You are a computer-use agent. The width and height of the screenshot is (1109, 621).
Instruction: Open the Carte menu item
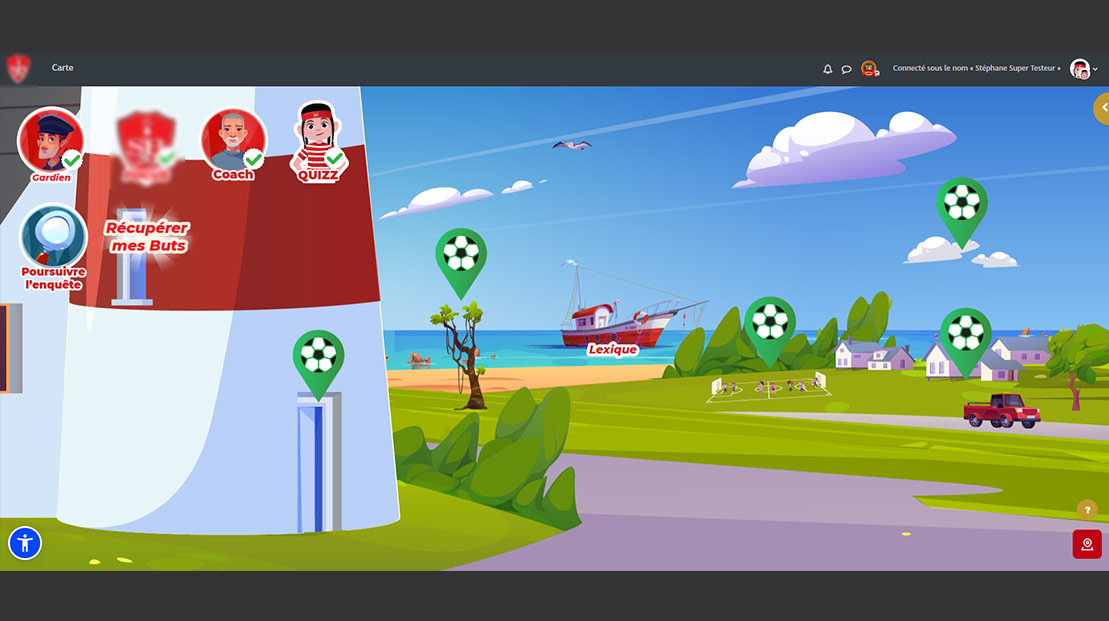click(x=62, y=68)
